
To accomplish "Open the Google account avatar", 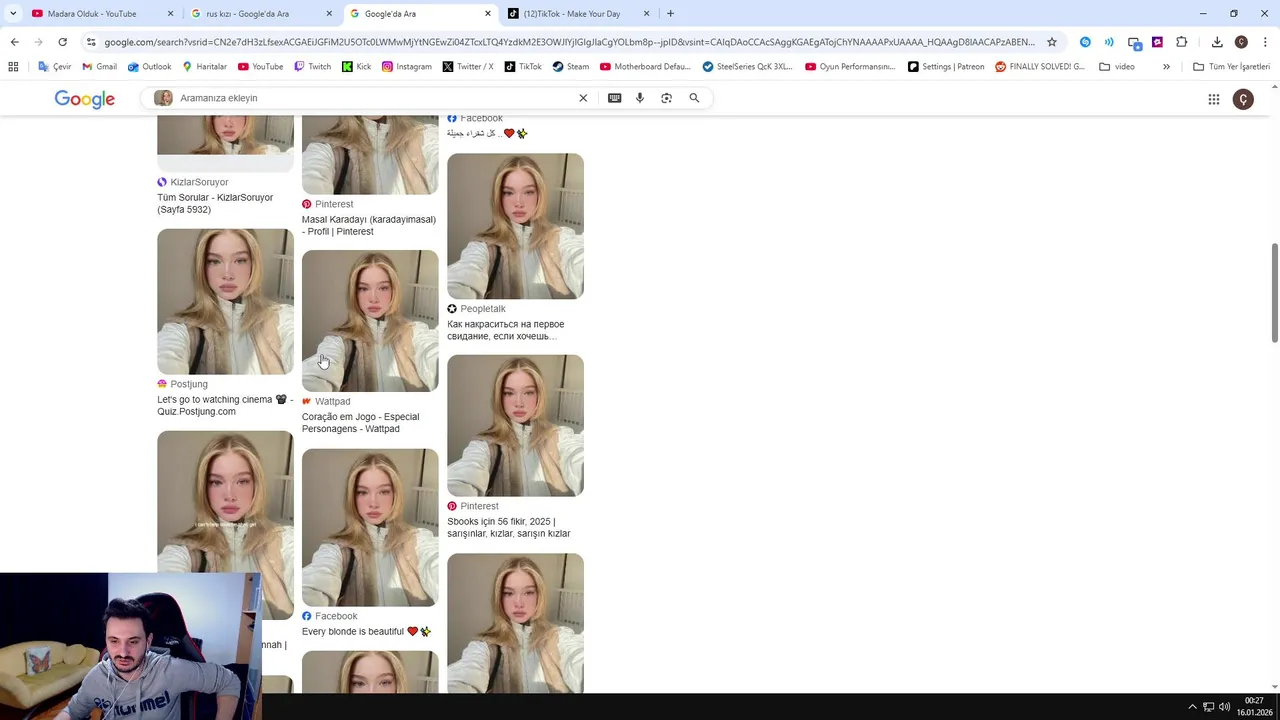I will click(x=1243, y=99).
